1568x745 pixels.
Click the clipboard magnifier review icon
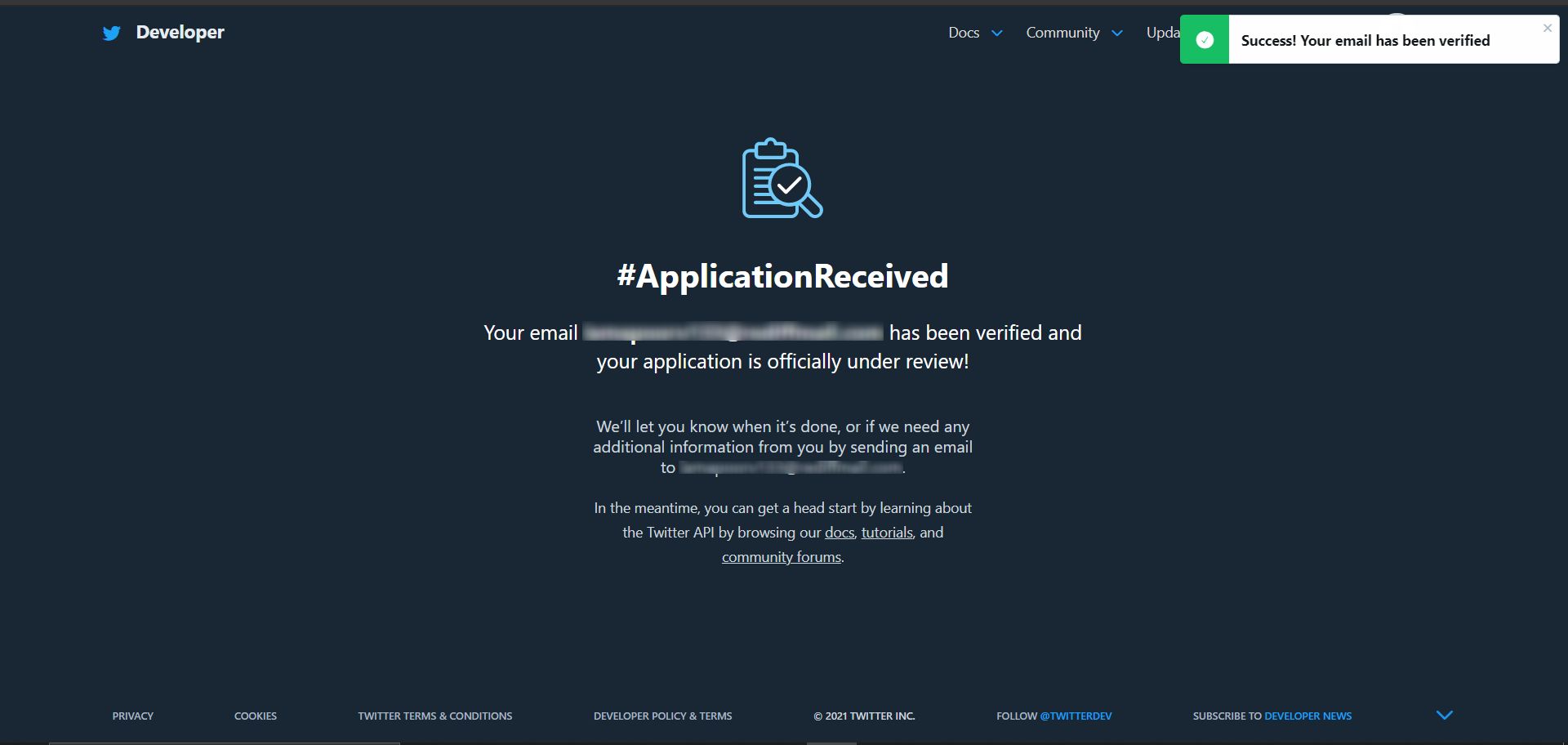tap(782, 178)
